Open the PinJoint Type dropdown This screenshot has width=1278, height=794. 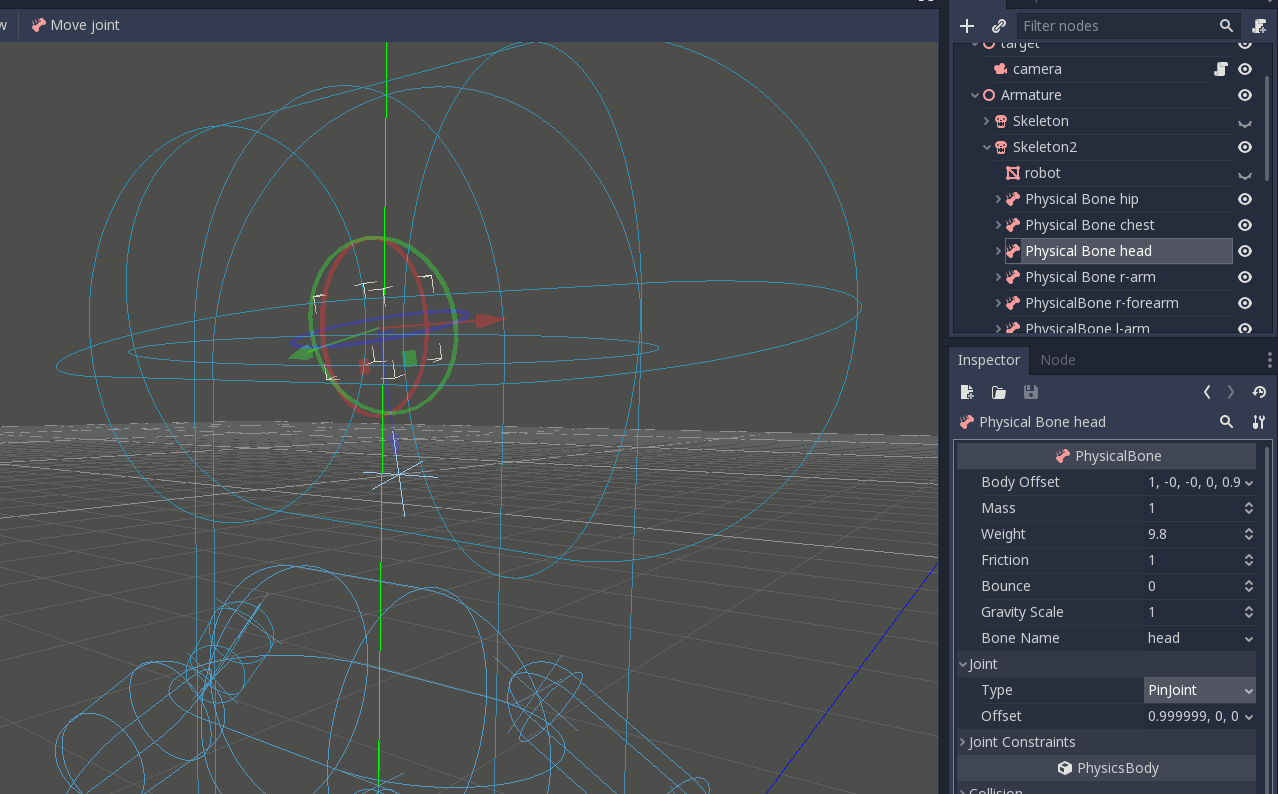point(1199,690)
